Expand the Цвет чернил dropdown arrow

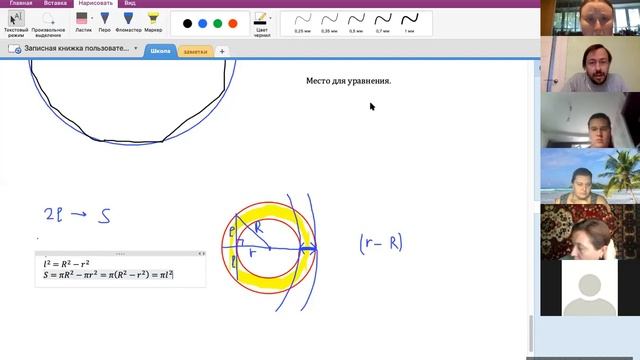270,18
